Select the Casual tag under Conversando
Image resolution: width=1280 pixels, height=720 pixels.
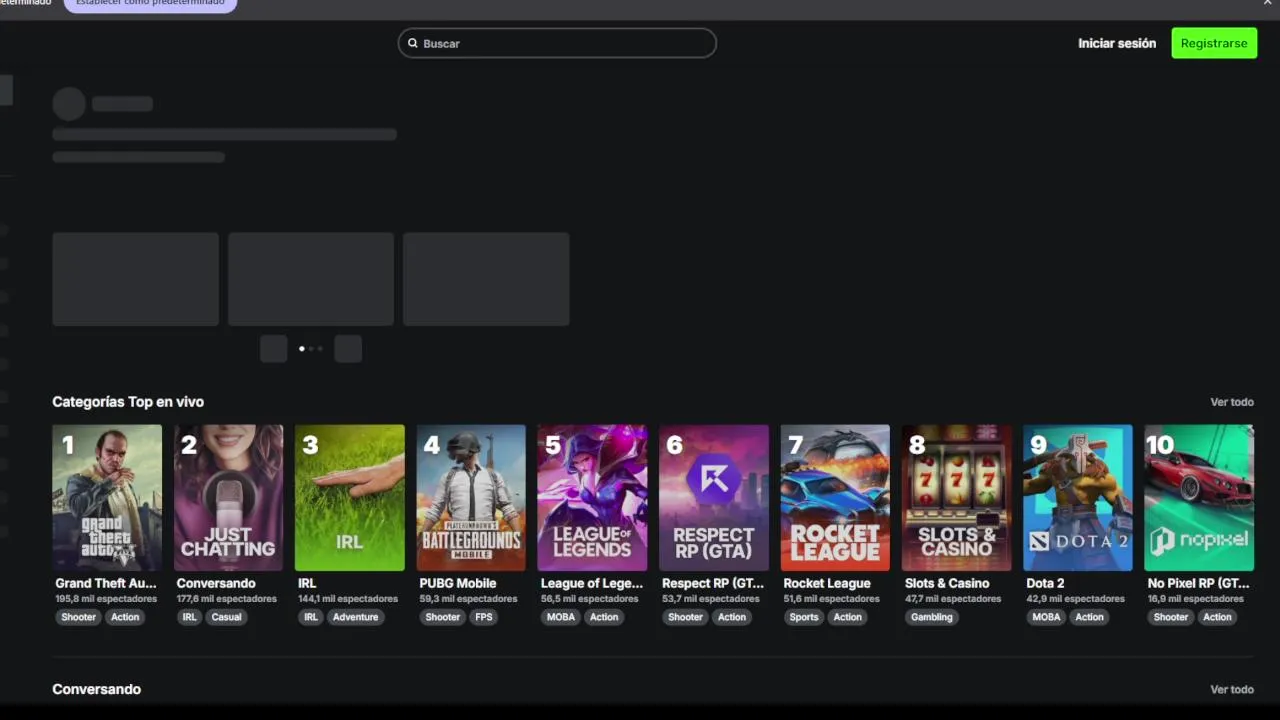click(x=226, y=617)
